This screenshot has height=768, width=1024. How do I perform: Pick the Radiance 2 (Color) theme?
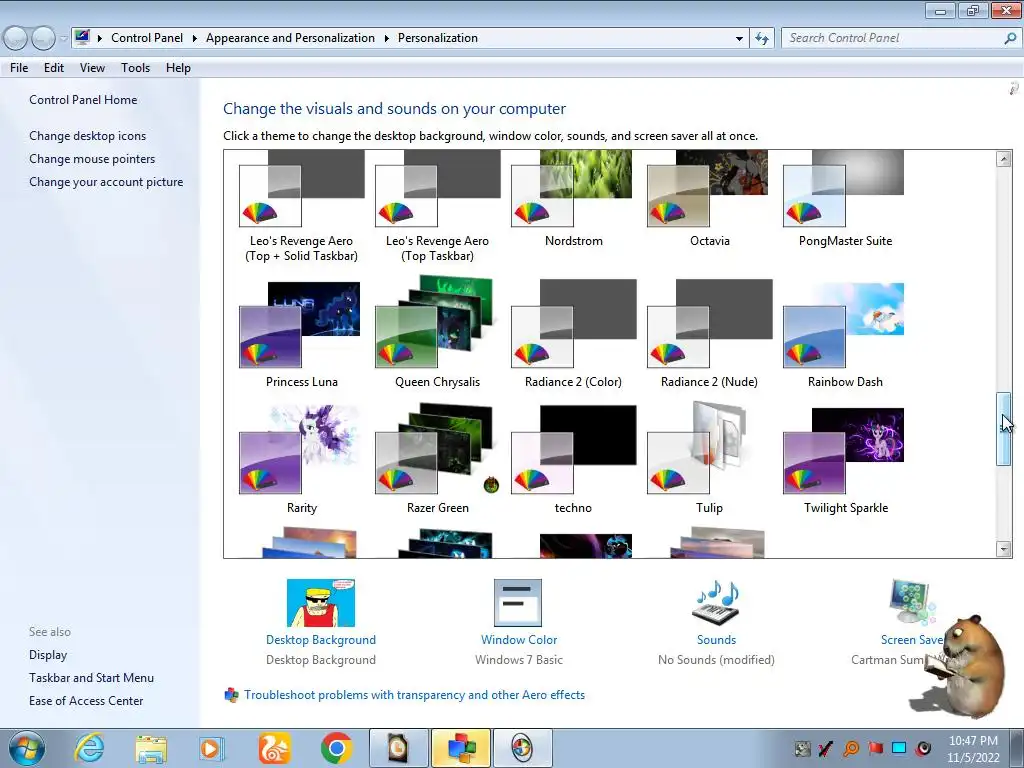coord(573,334)
